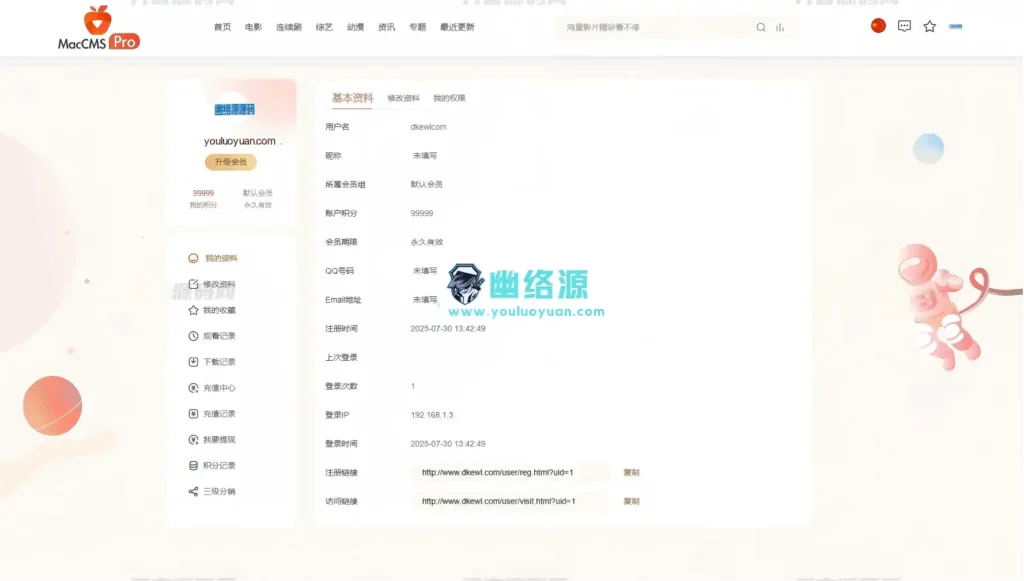This screenshot has height=581, width=1024.
Task: Copy the 访问链接 with 复制
Action: (x=631, y=501)
